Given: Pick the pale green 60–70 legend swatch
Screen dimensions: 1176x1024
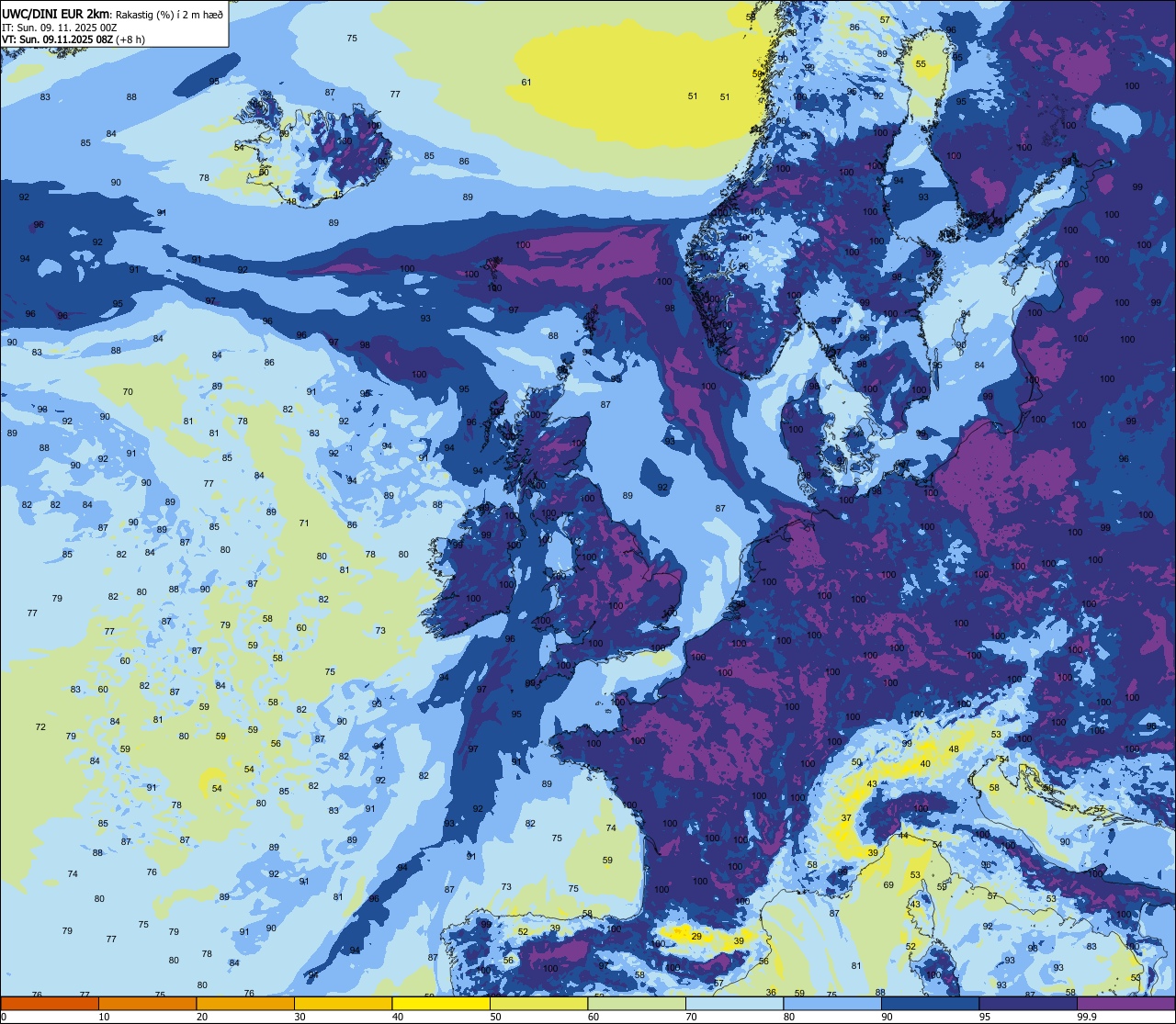Looking at the screenshot, I should [x=637, y=1004].
